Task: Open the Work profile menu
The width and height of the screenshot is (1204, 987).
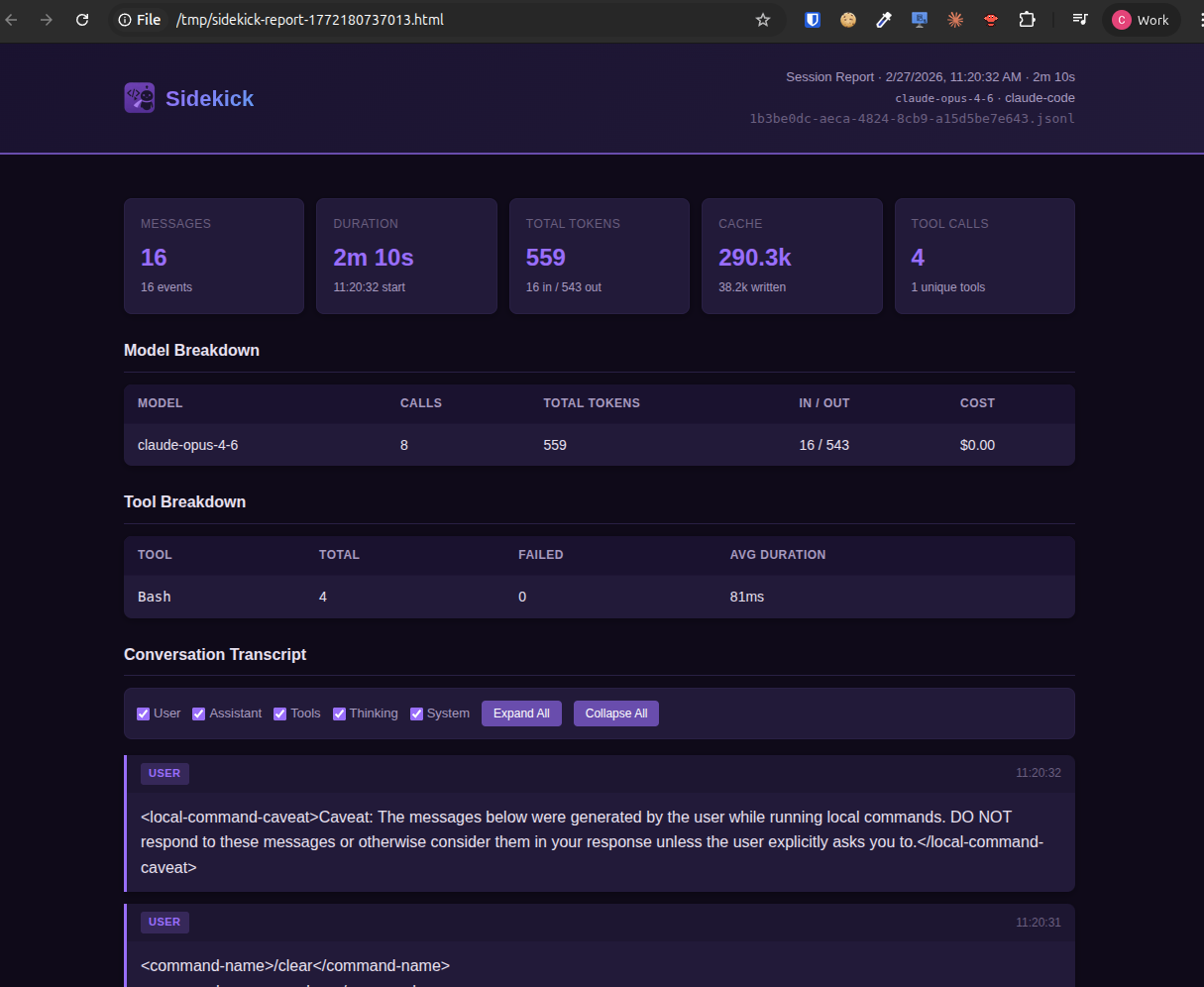Action: (x=1142, y=20)
